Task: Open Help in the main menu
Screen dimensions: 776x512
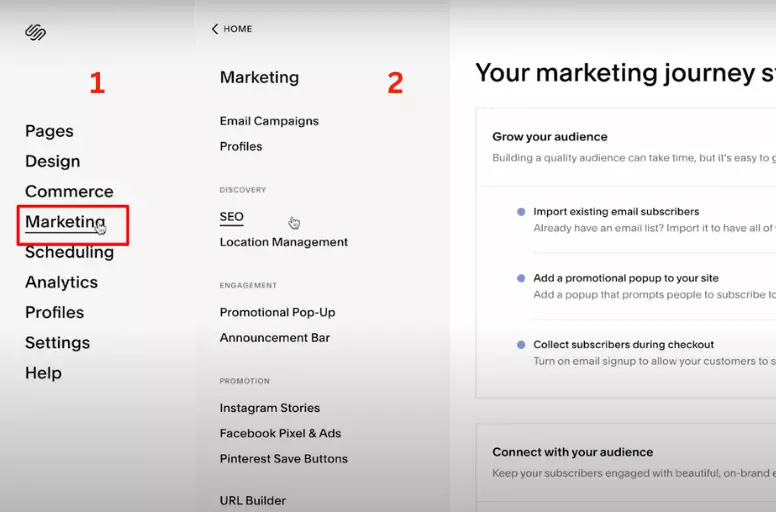Action: [44, 373]
